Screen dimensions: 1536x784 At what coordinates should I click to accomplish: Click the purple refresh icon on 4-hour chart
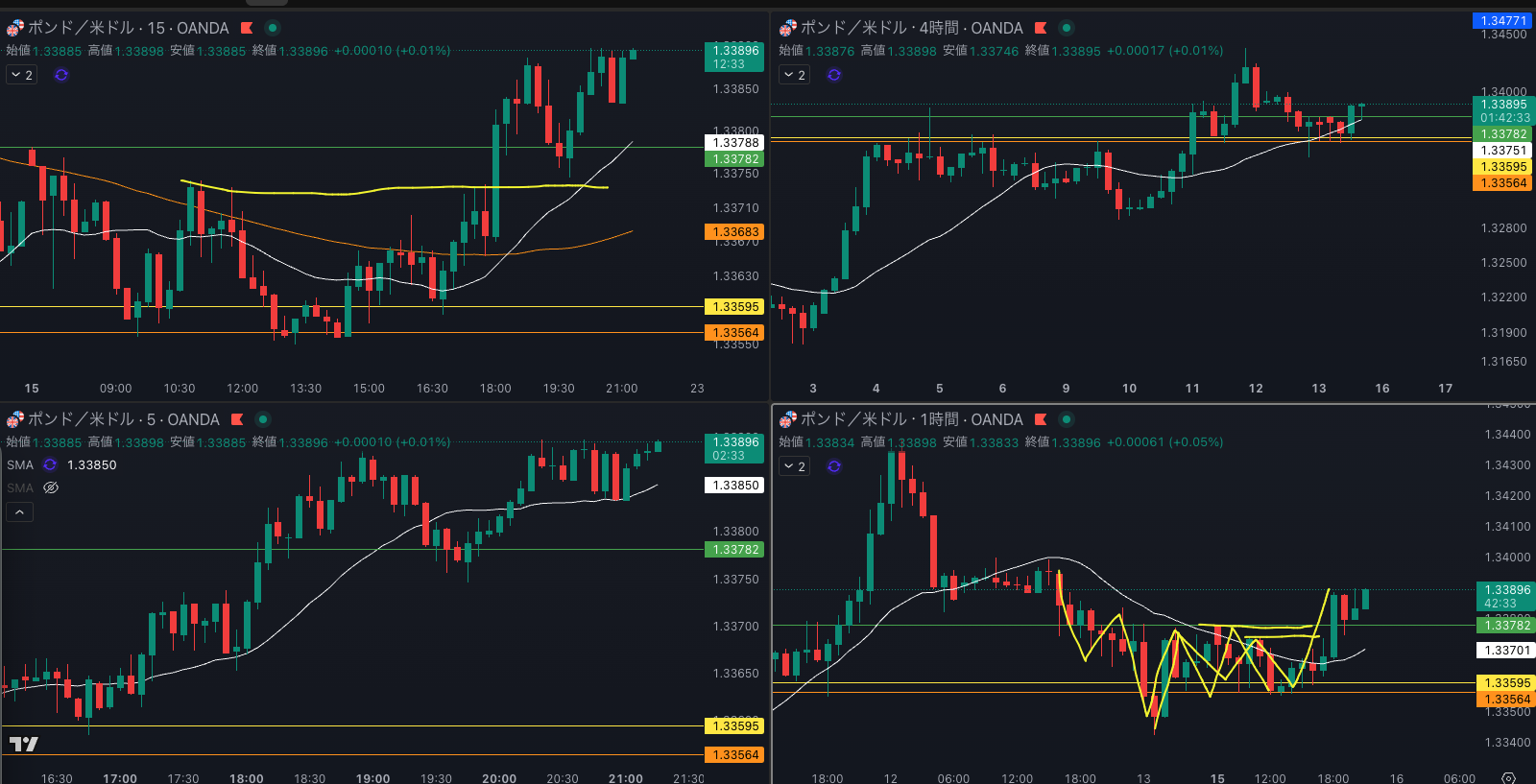point(834,75)
